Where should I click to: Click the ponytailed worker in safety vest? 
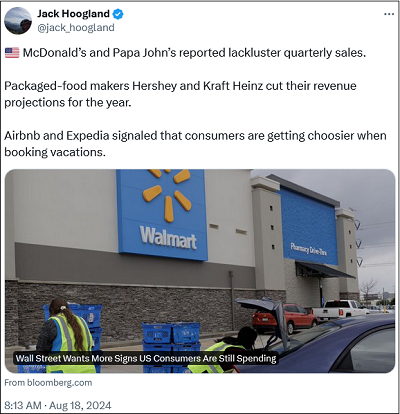click(66, 336)
